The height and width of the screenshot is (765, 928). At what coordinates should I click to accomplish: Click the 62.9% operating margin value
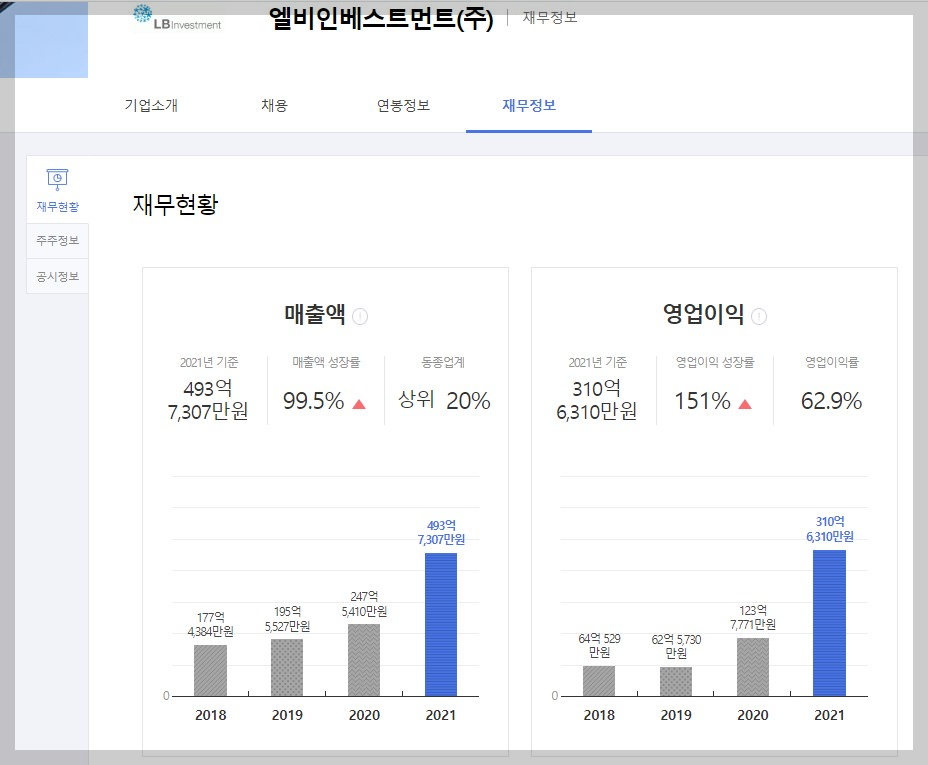click(x=831, y=401)
